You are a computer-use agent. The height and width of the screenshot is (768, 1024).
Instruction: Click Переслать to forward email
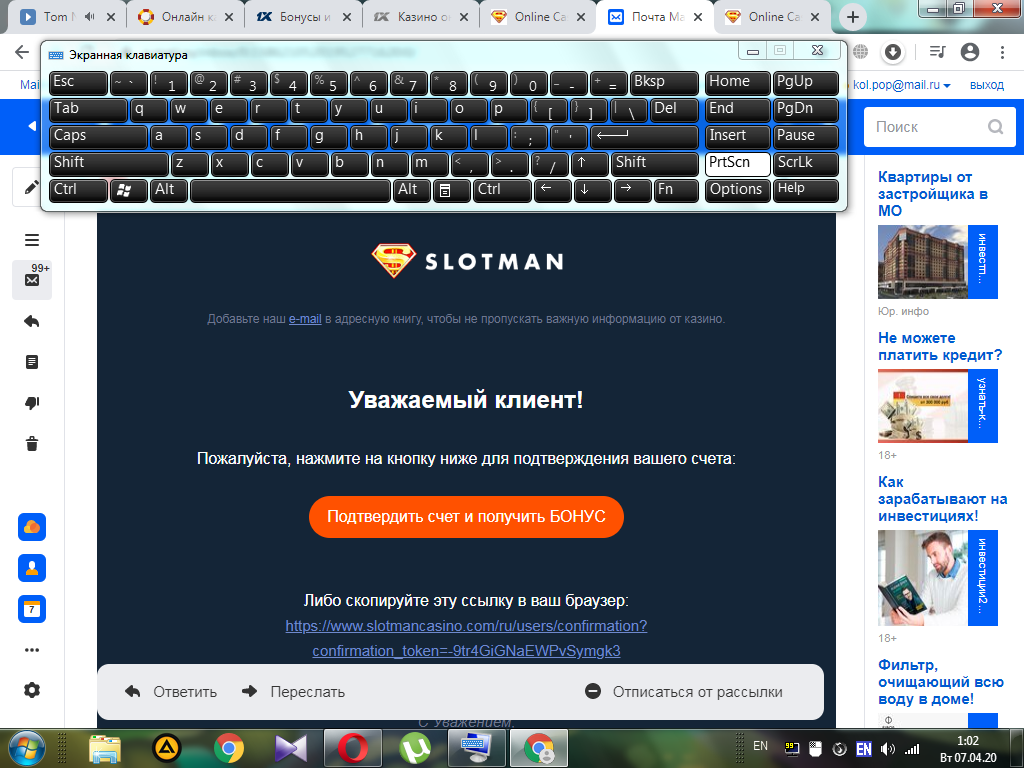coord(293,692)
